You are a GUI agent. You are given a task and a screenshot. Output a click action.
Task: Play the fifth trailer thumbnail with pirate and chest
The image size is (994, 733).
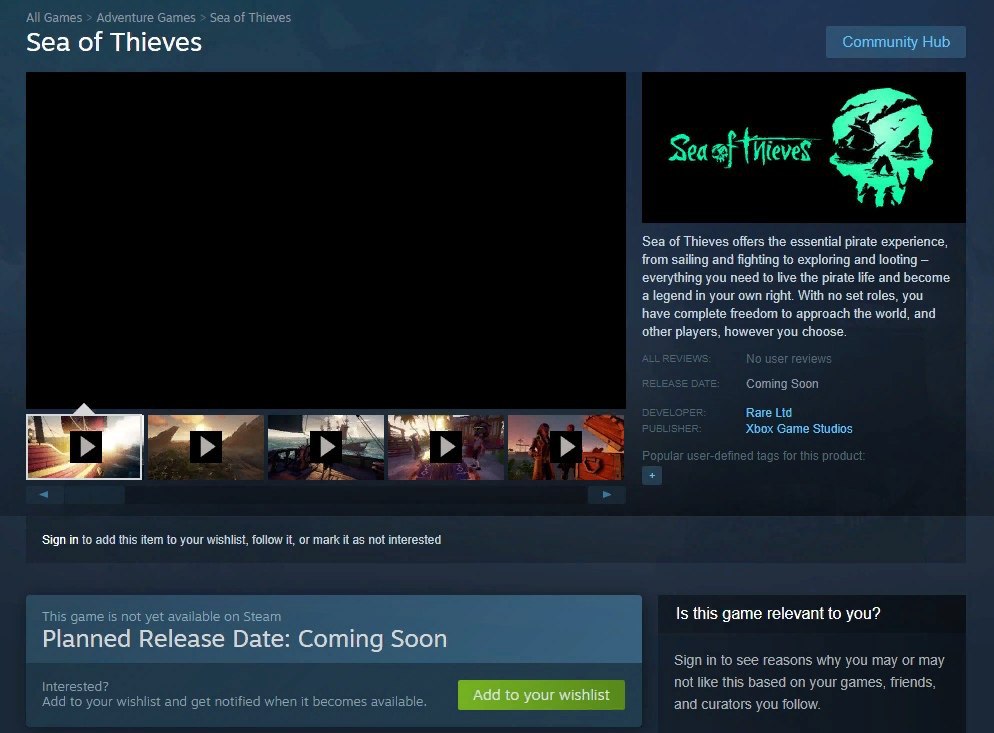point(566,447)
